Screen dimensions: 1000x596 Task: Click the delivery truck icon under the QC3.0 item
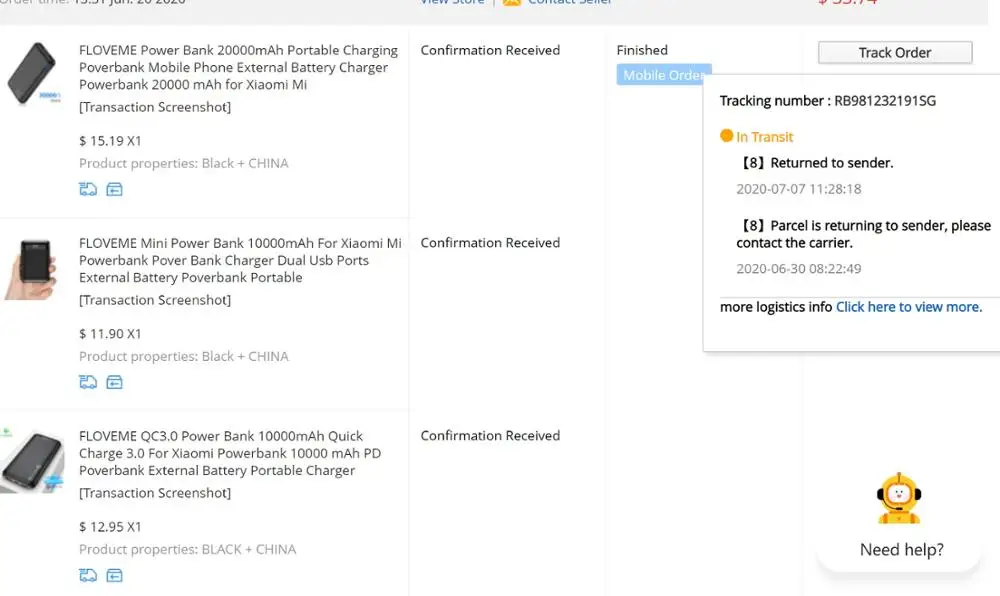click(x=88, y=576)
